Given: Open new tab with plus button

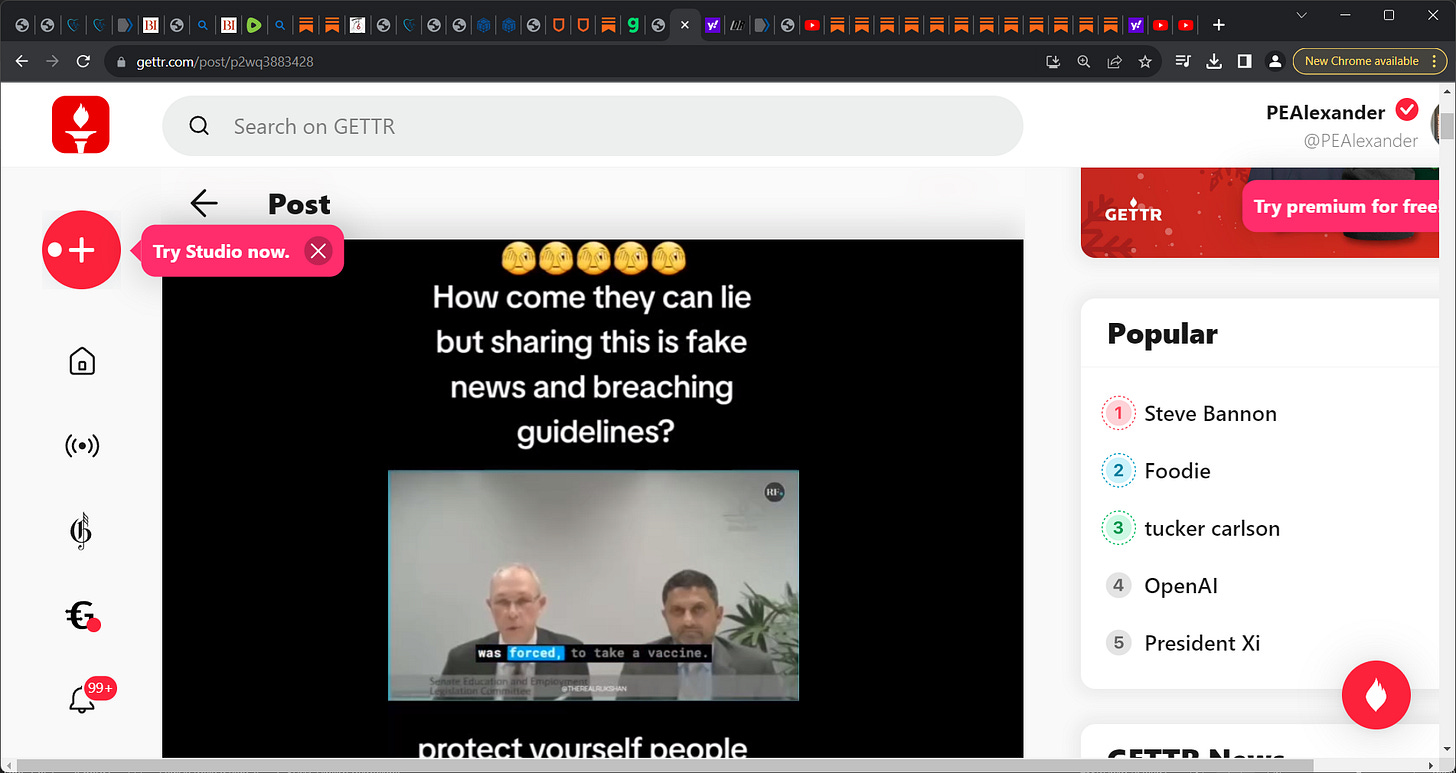Looking at the screenshot, I should [x=1218, y=25].
